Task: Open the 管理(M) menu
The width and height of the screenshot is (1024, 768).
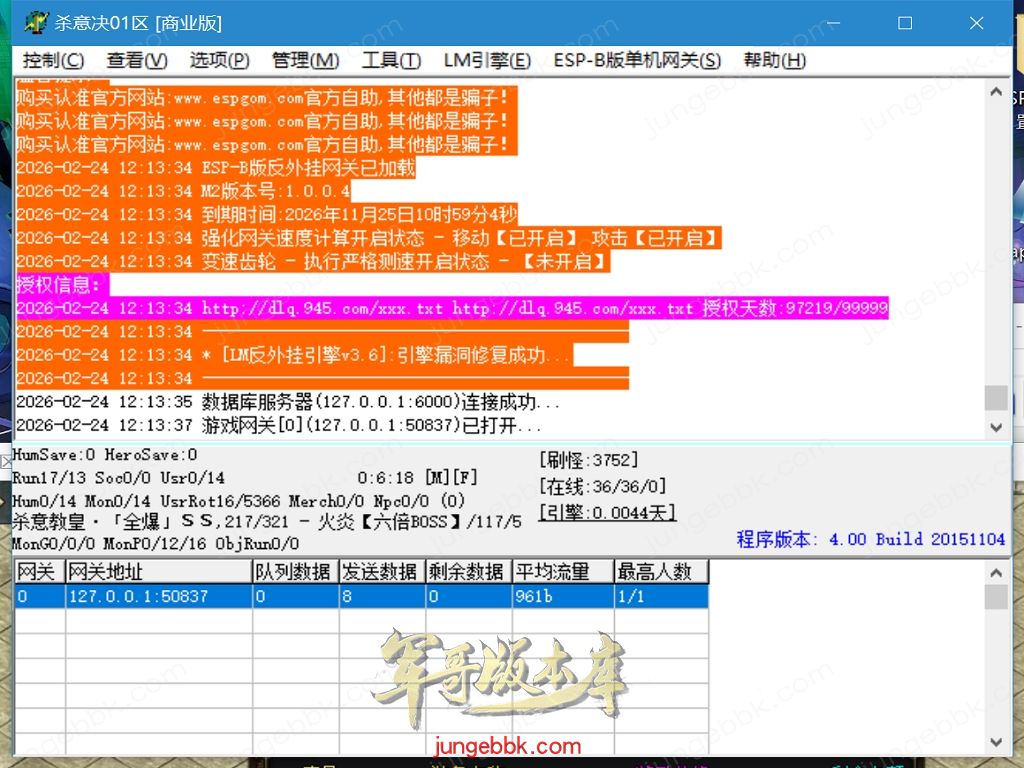Action: (x=305, y=60)
